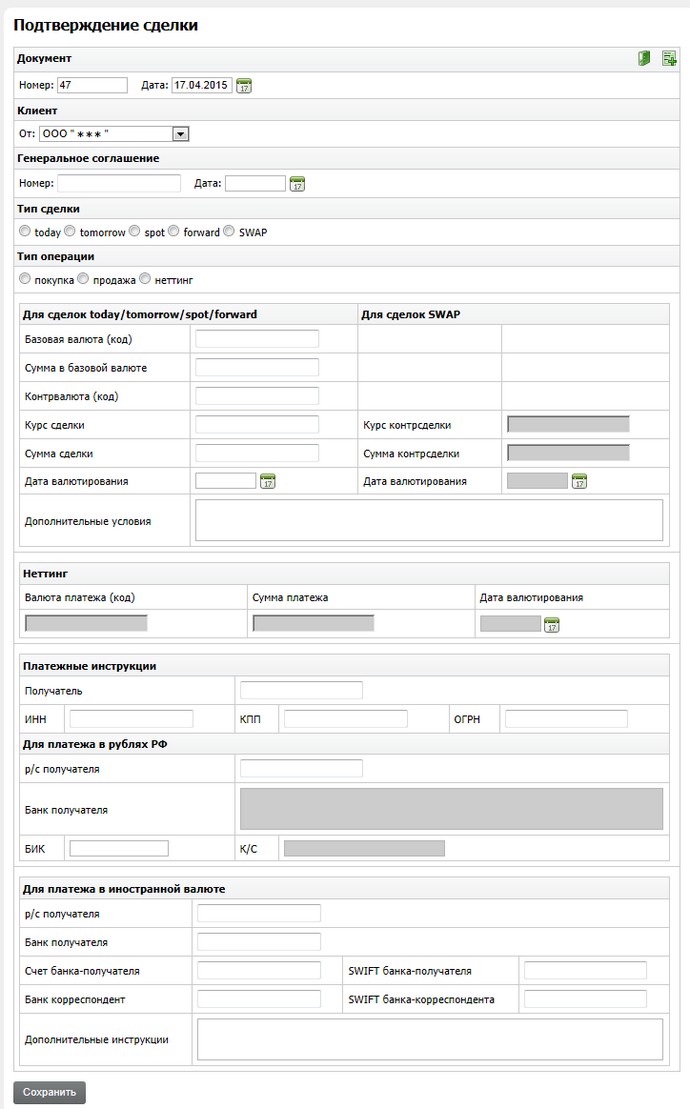Select the forward deal type
690x1109 pixels.
point(173,231)
